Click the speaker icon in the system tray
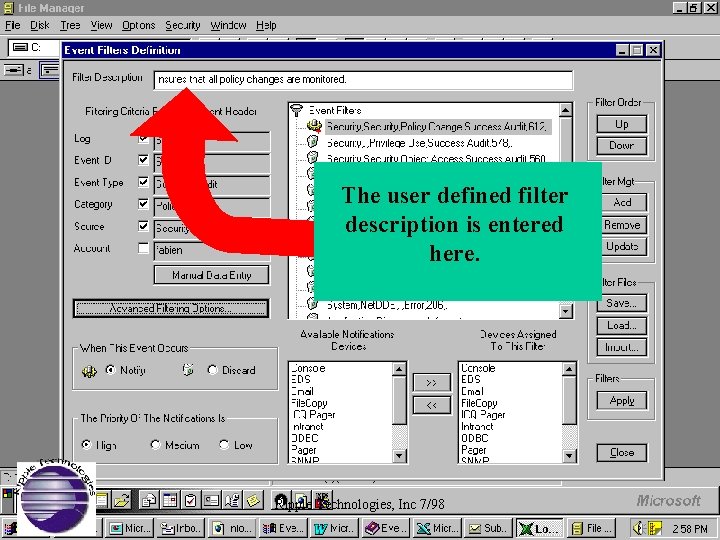 (637, 528)
